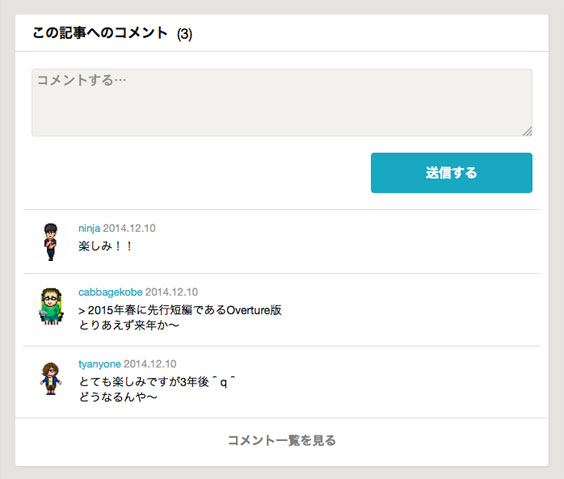Click the text とりあえず来年か〜

click(129, 325)
